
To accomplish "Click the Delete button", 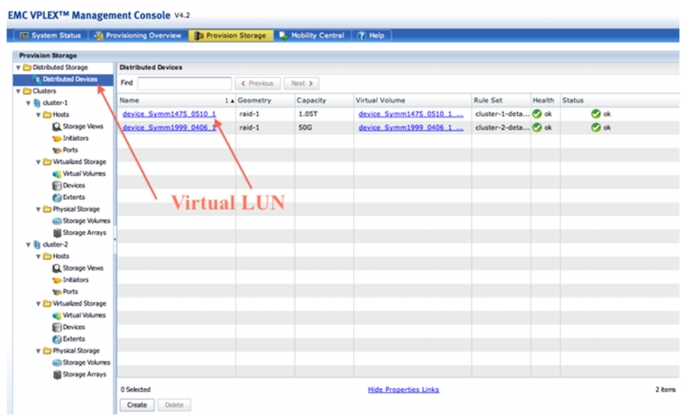I will click(174, 405).
